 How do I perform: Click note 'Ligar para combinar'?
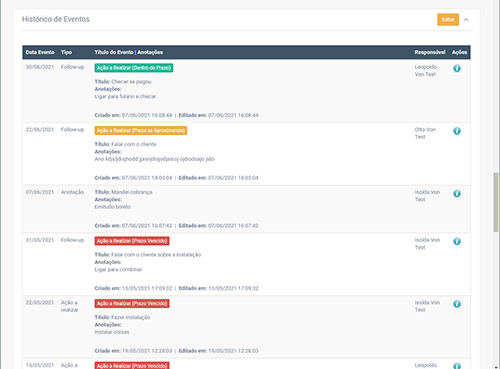pyautogui.click(x=118, y=269)
